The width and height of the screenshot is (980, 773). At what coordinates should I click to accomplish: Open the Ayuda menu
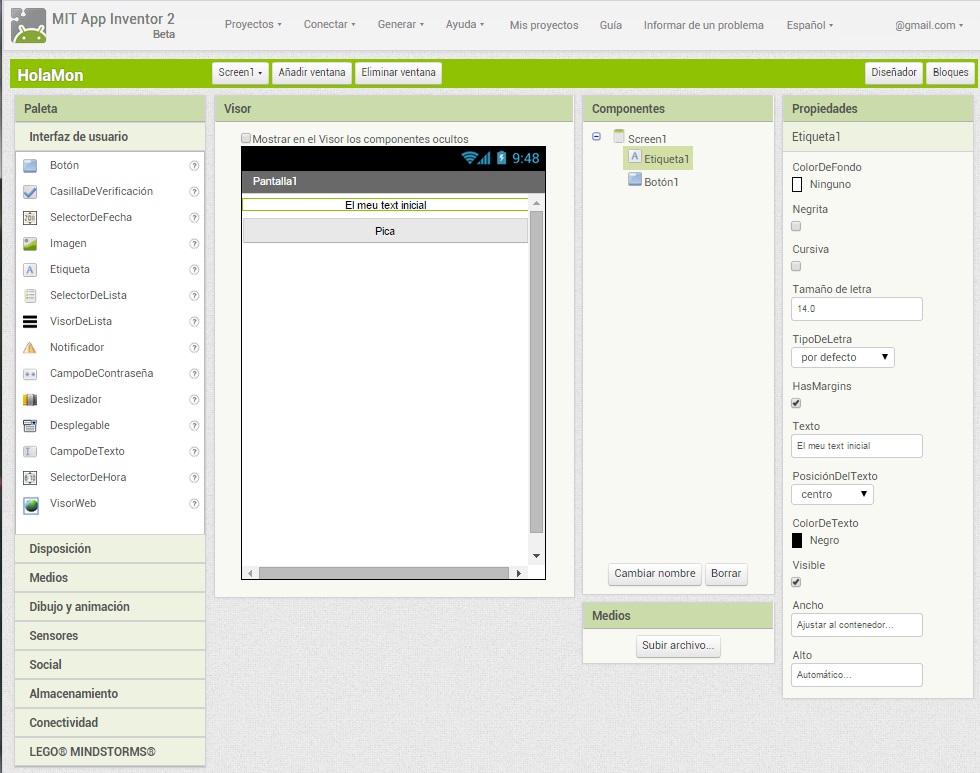coord(465,24)
